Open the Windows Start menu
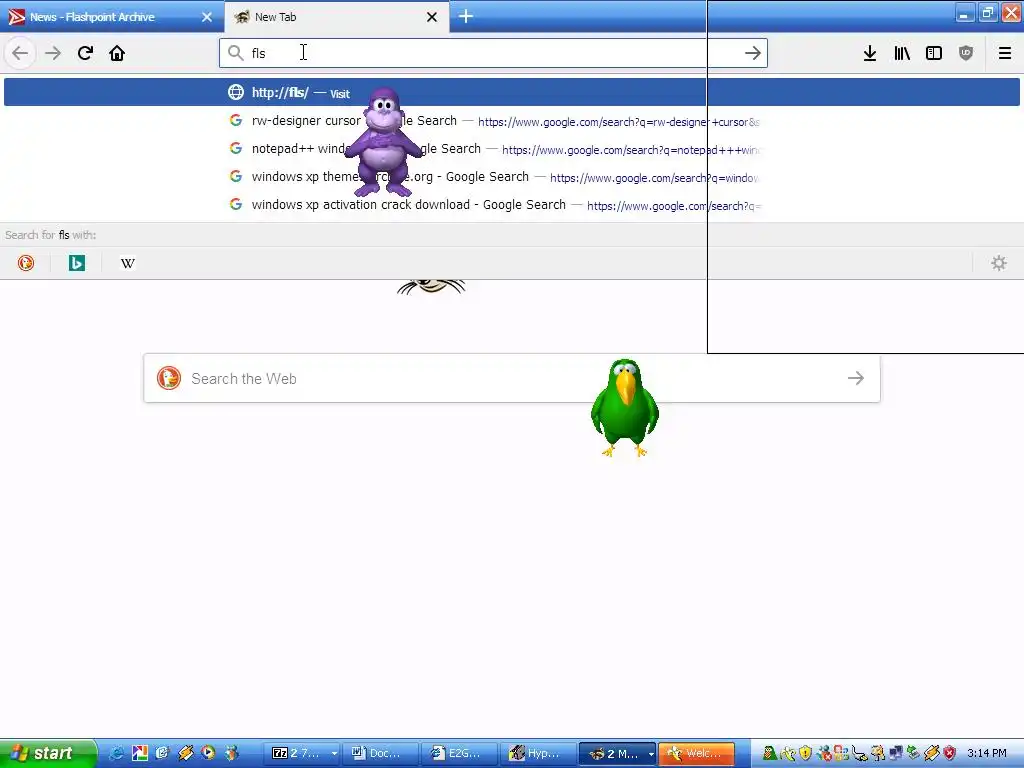 (48, 753)
